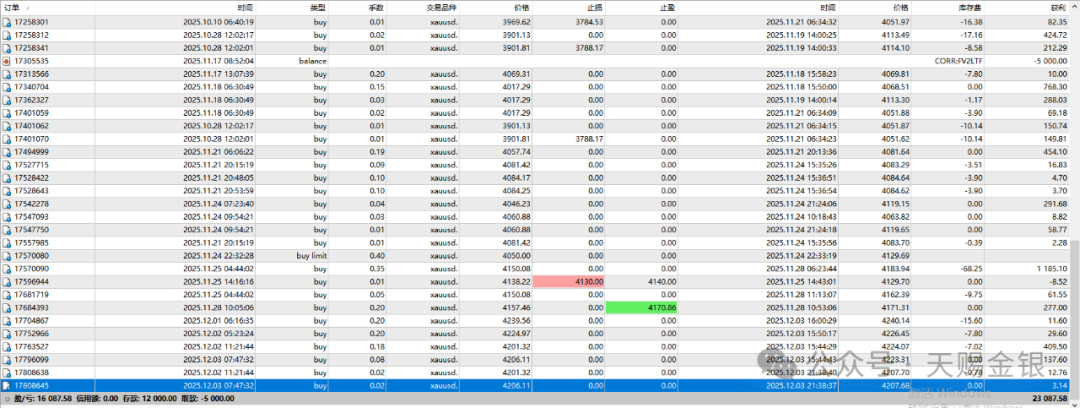Click the close price 4183.94
The height and width of the screenshot is (408, 1080).
895,269
